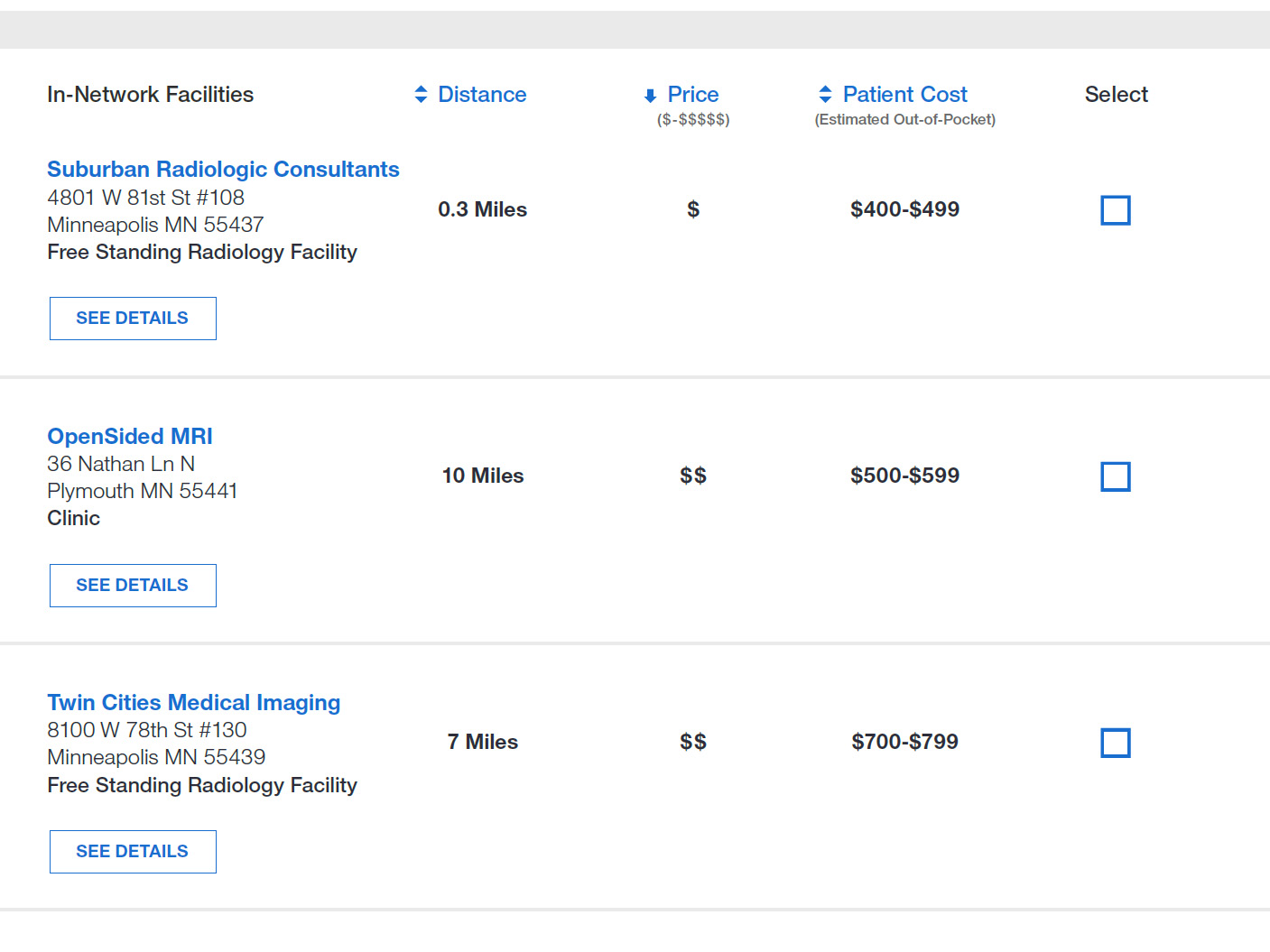1270x952 pixels.
Task: See details for Twin Cities Medical Imaging
Action: [133, 852]
